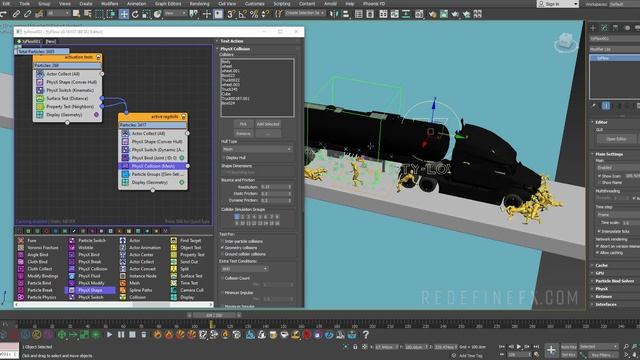This screenshot has width=640, height=360.
Task: Toggle the active ragdolls event enable icon
Action: point(184,117)
